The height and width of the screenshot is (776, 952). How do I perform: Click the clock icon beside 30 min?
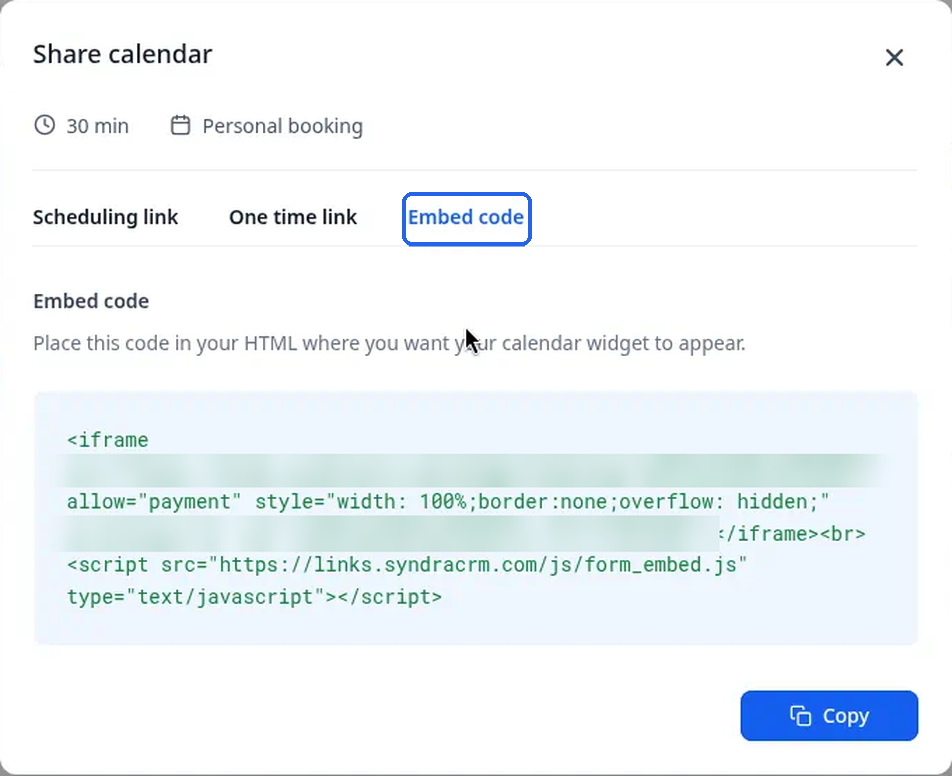[x=44, y=125]
